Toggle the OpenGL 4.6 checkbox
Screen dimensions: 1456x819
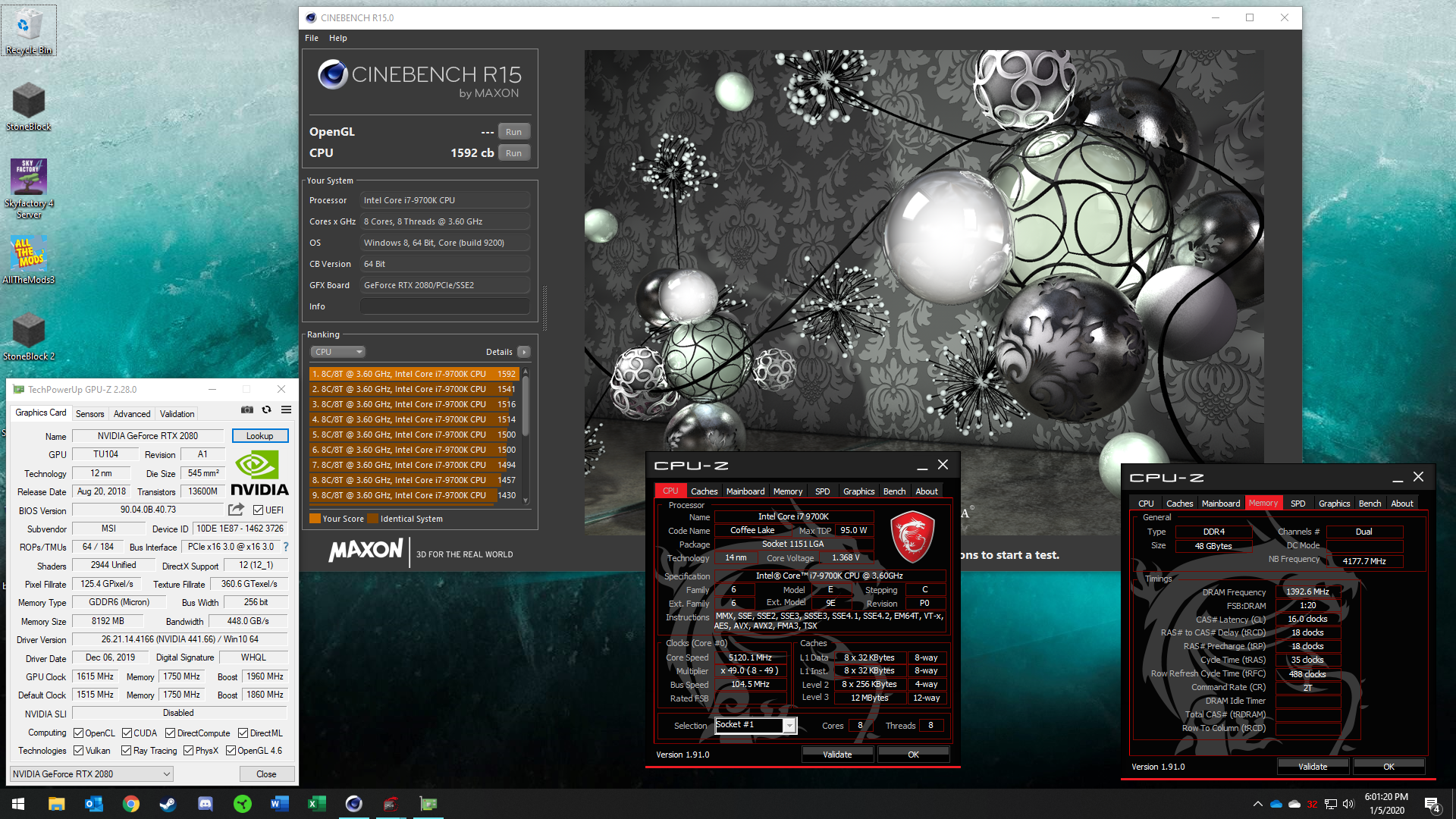pos(231,751)
